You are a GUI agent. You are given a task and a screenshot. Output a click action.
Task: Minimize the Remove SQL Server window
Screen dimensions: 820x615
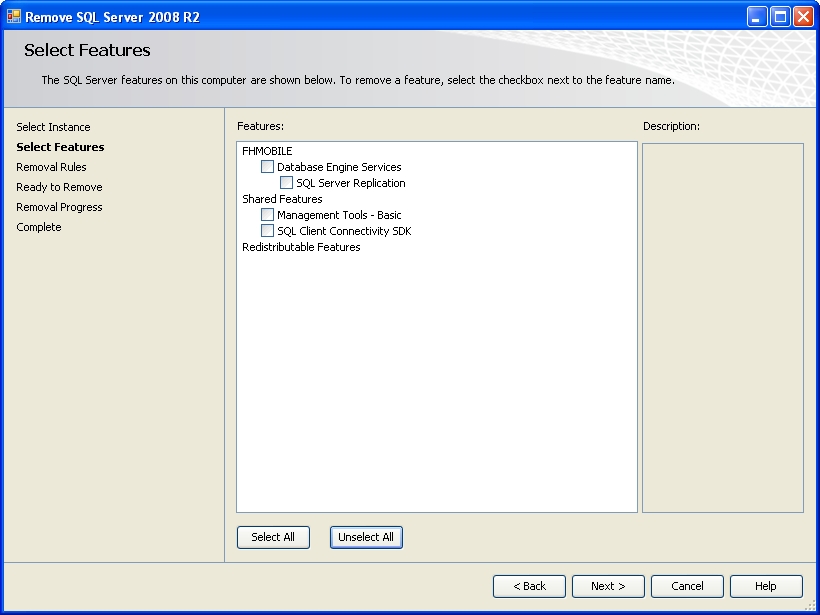click(x=756, y=17)
